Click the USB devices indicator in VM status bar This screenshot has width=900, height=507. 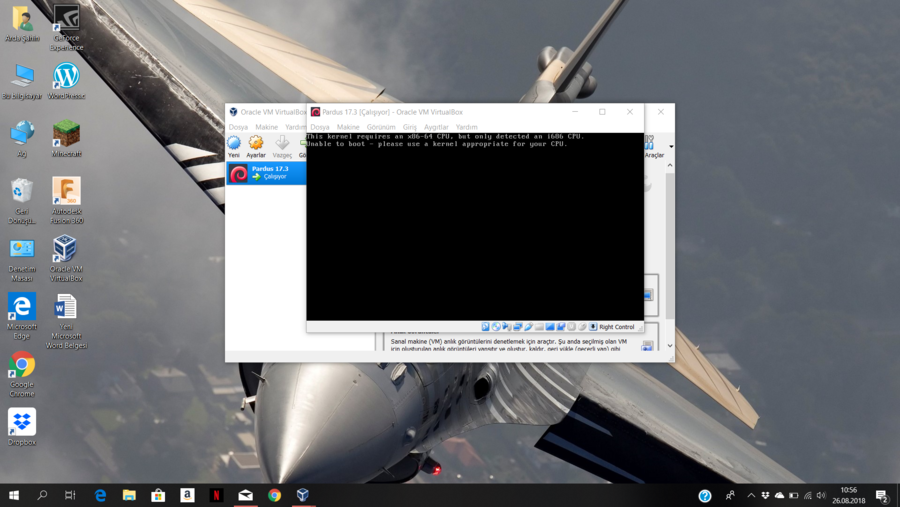[529, 327]
